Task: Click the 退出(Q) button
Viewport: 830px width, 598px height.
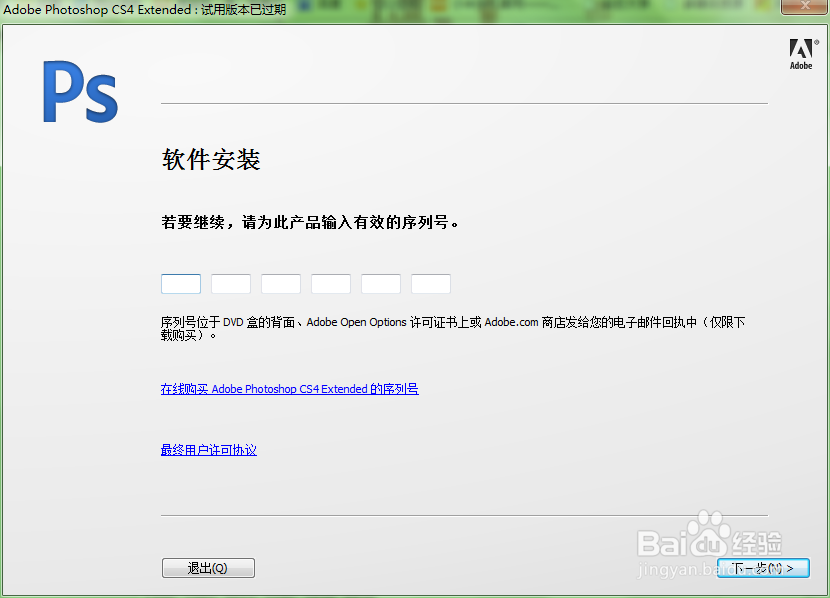Action: [208, 568]
